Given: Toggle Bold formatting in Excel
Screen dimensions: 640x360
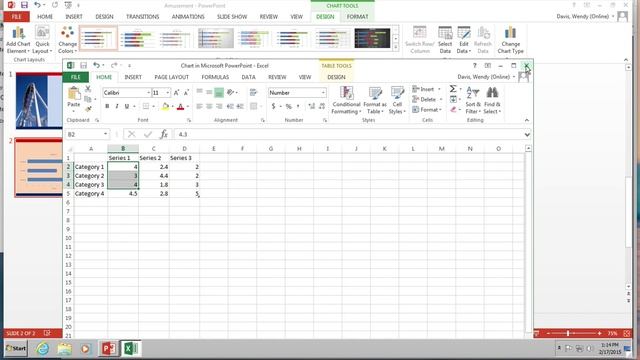Looking at the screenshot, I should click(107, 106).
